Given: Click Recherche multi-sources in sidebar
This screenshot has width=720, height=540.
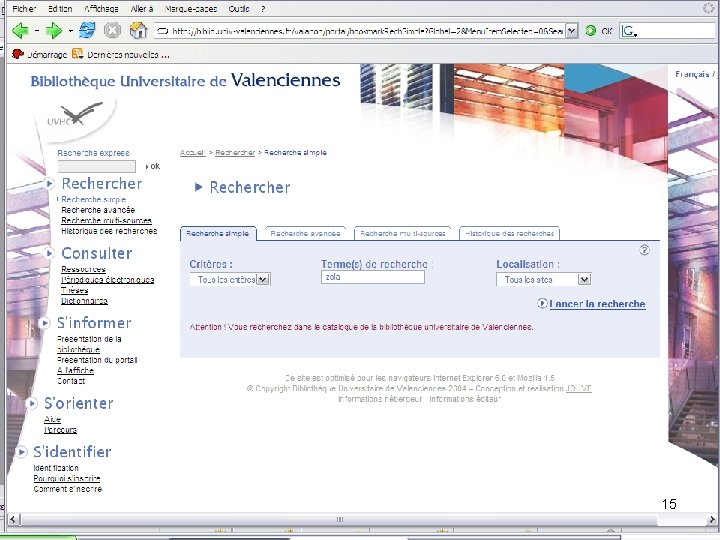Looking at the screenshot, I should 107,220.
